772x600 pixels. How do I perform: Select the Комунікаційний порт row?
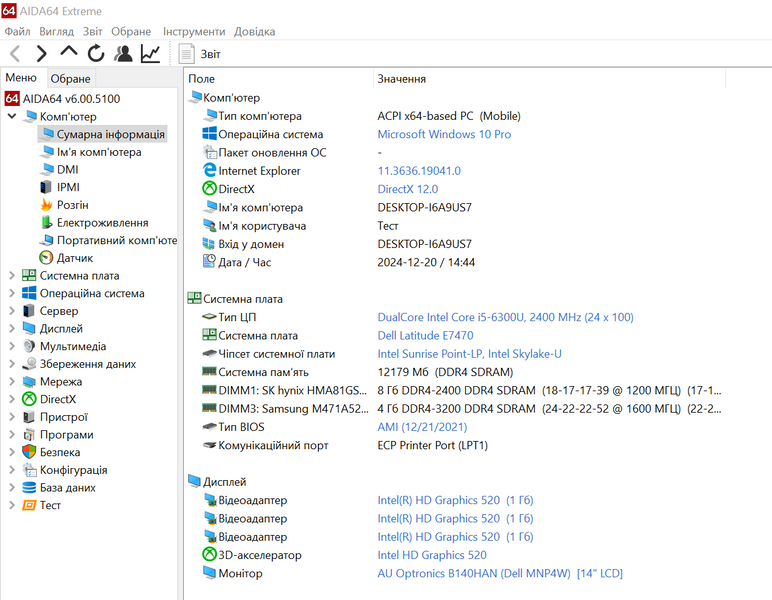click(x=345, y=445)
